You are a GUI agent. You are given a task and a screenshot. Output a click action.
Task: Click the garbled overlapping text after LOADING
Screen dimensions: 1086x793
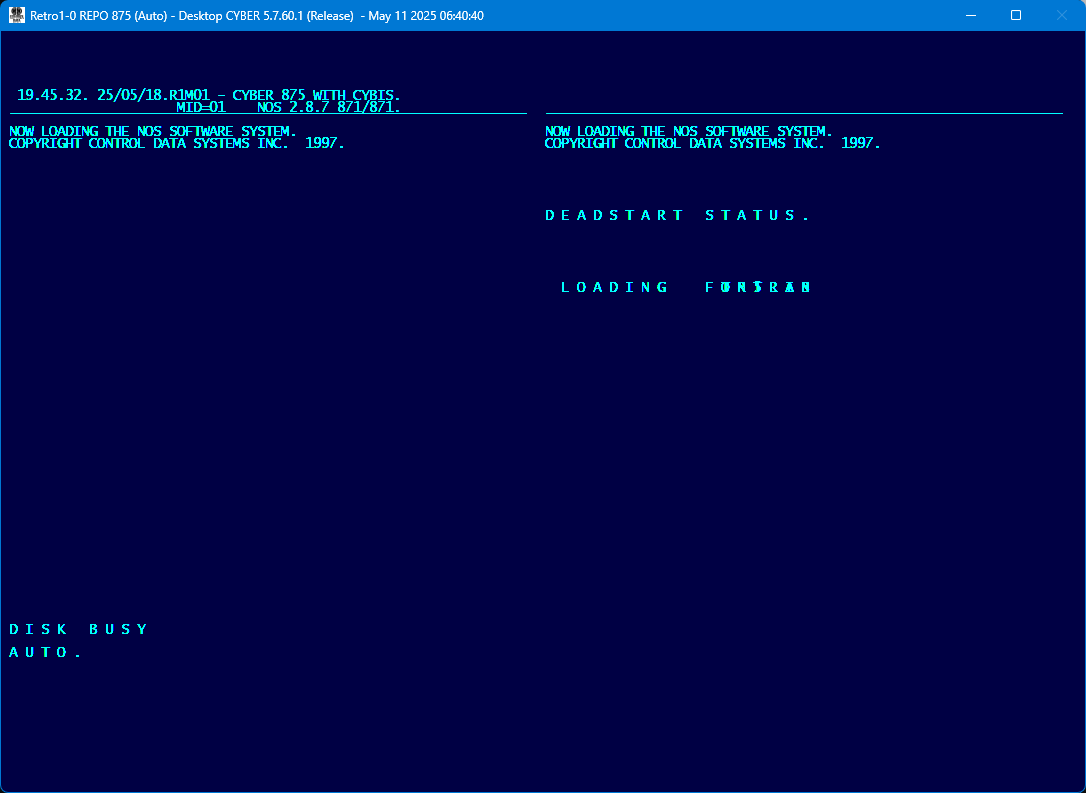point(758,287)
